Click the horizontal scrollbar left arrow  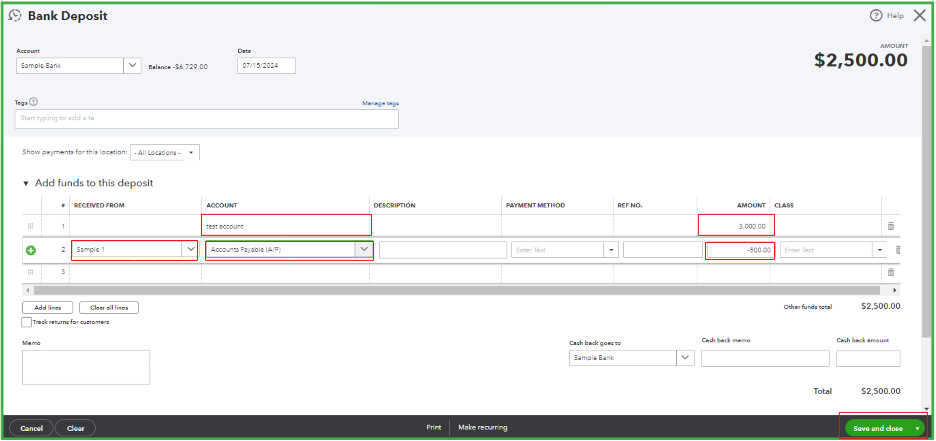pos(27,290)
